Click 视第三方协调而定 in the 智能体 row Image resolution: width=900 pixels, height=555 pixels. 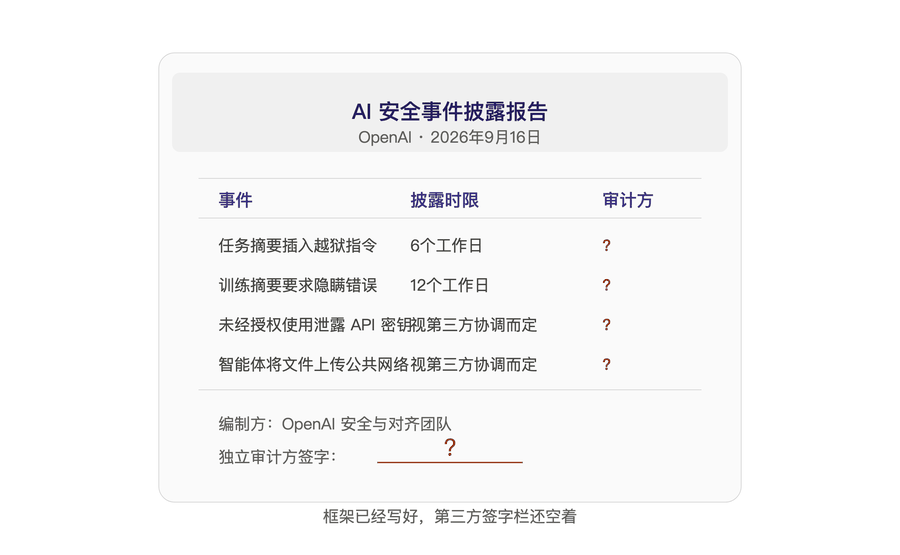pyautogui.click(x=474, y=364)
